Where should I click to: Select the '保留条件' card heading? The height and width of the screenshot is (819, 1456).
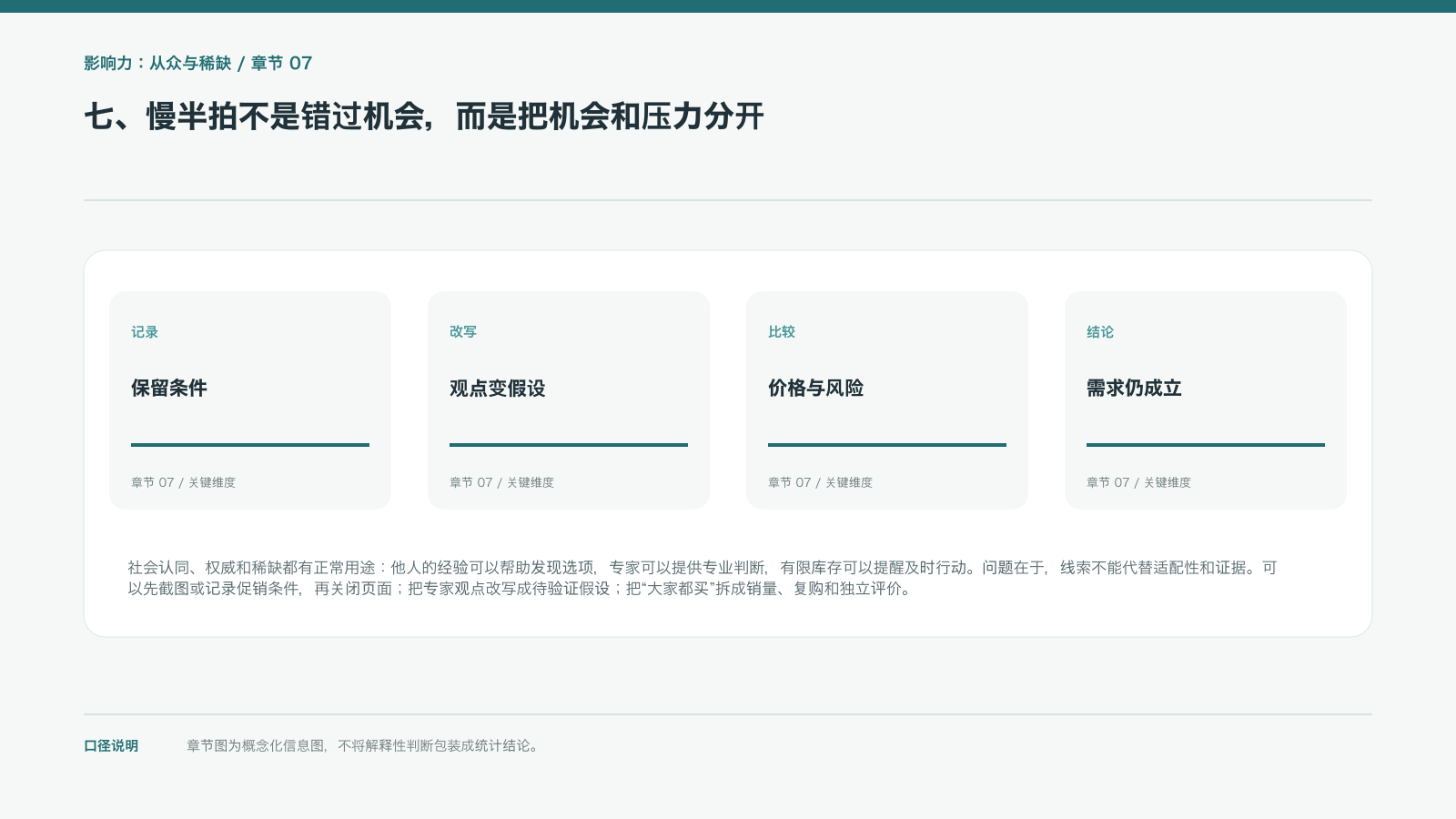coord(169,388)
